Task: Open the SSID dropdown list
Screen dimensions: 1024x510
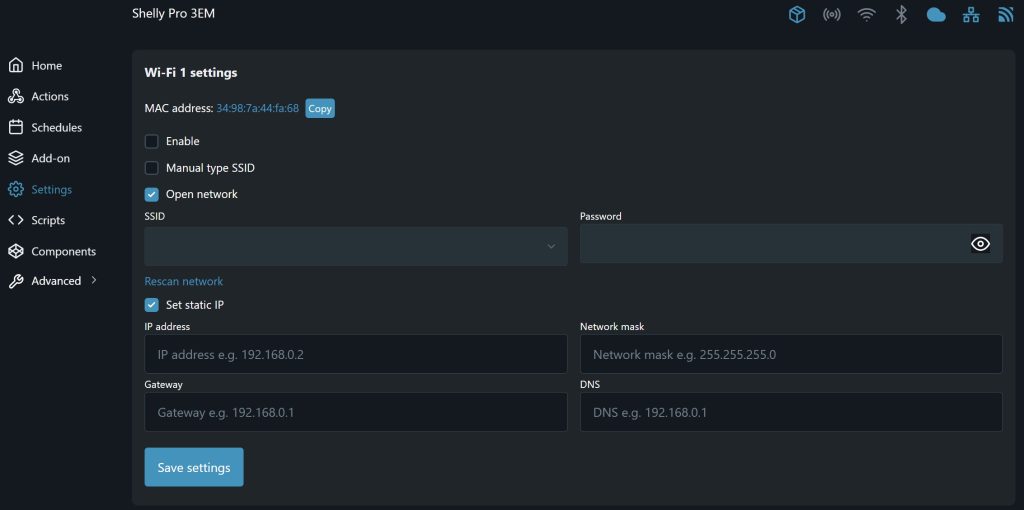Action: tap(355, 246)
